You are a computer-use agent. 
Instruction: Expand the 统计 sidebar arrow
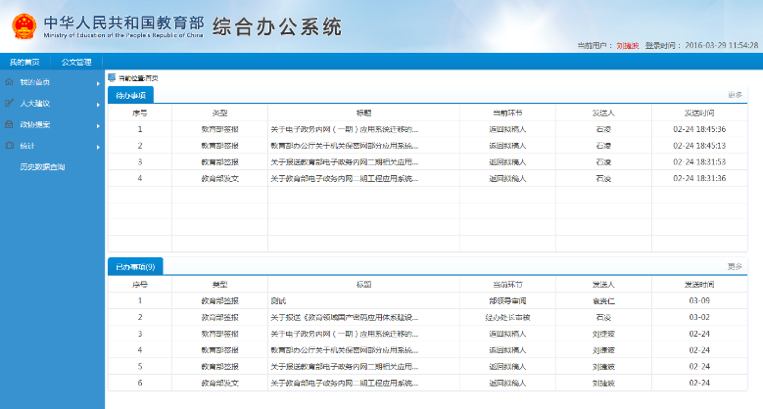(x=98, y=147)
